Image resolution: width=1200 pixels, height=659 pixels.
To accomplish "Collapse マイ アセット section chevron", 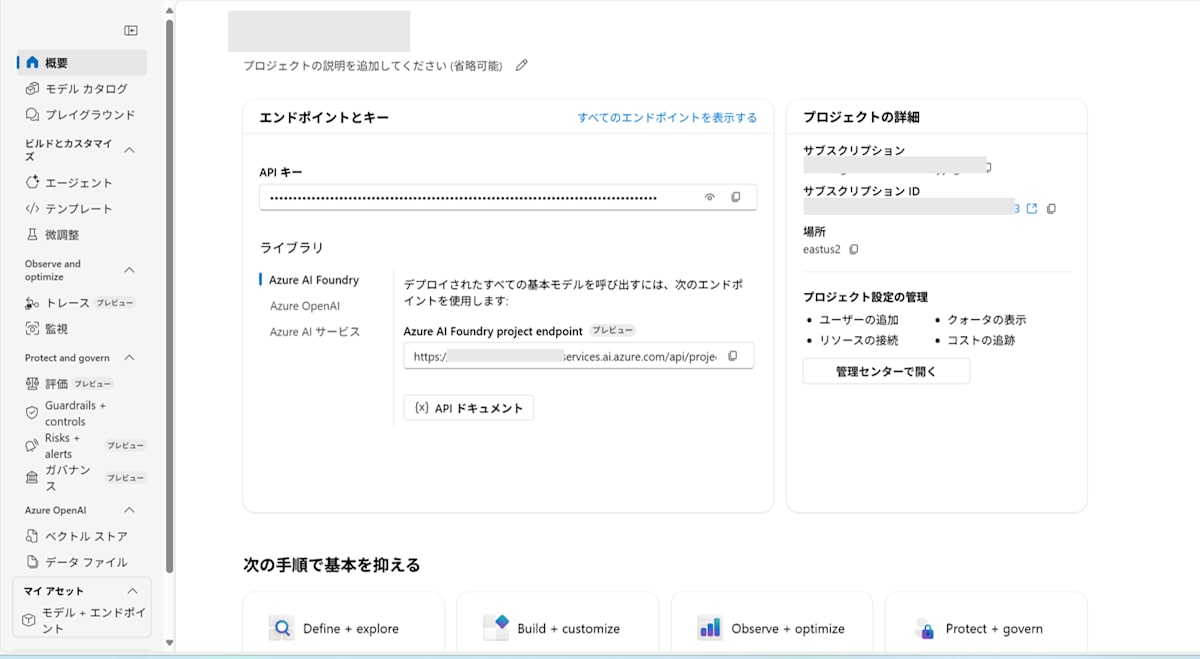I will (132, 591).
